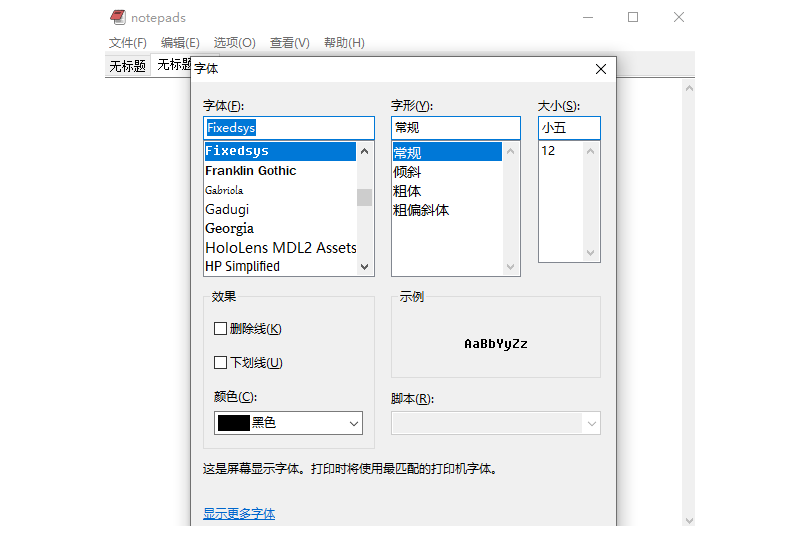The image size is (800, 533).
Task: Click the 大小 size input field
Action: coord(569,128)
